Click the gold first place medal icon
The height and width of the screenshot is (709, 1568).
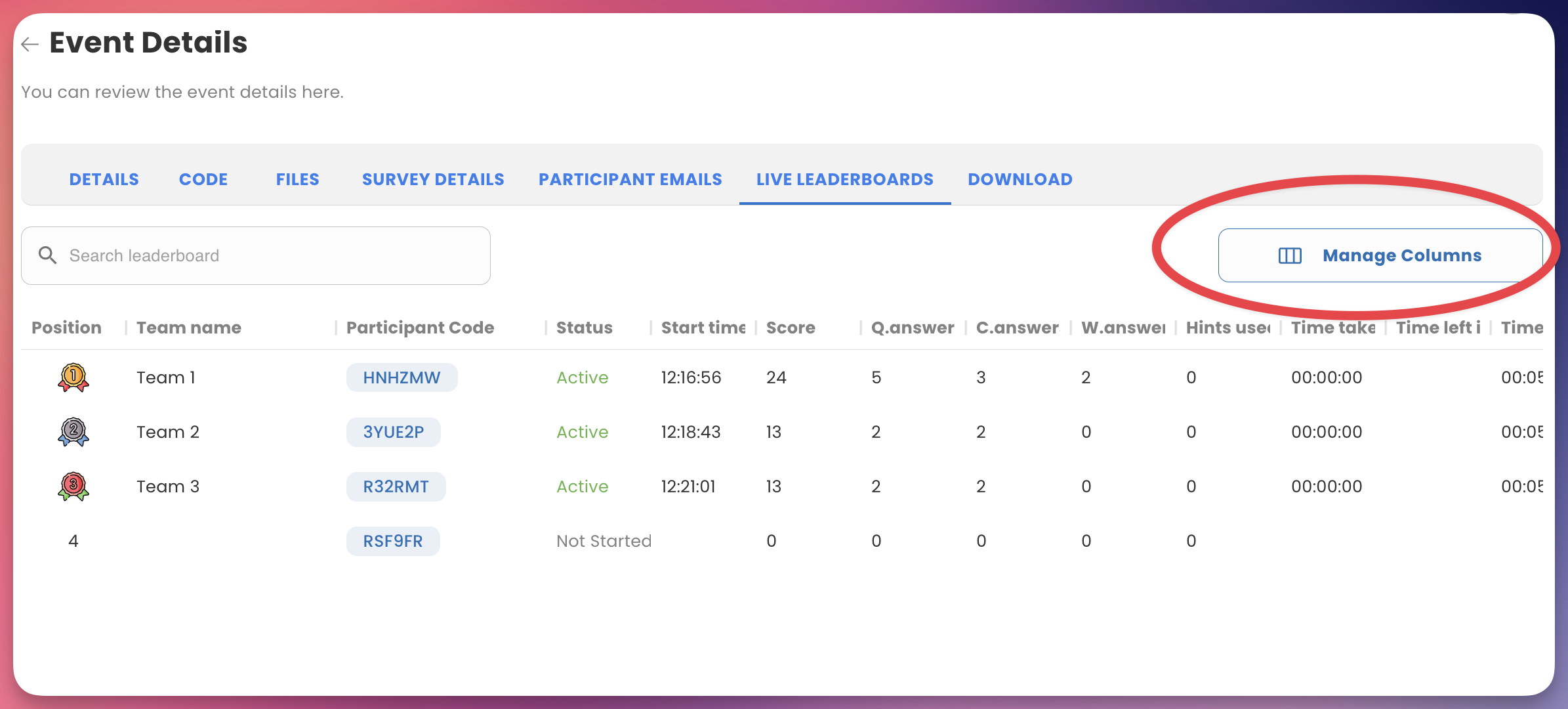pyautogui.click(x=73, y=377)
